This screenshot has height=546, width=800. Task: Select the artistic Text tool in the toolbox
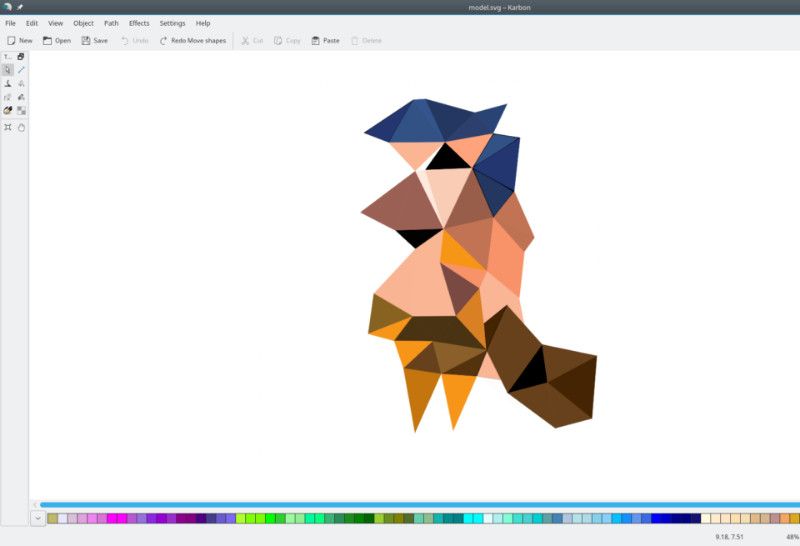click(x=8, y=57)
